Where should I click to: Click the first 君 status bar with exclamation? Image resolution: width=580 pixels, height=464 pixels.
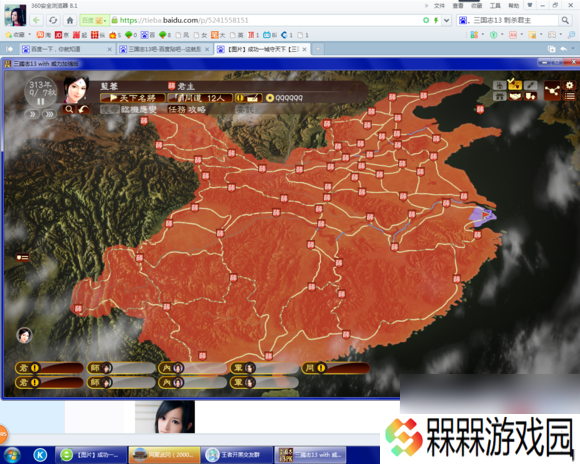(49, 368)
